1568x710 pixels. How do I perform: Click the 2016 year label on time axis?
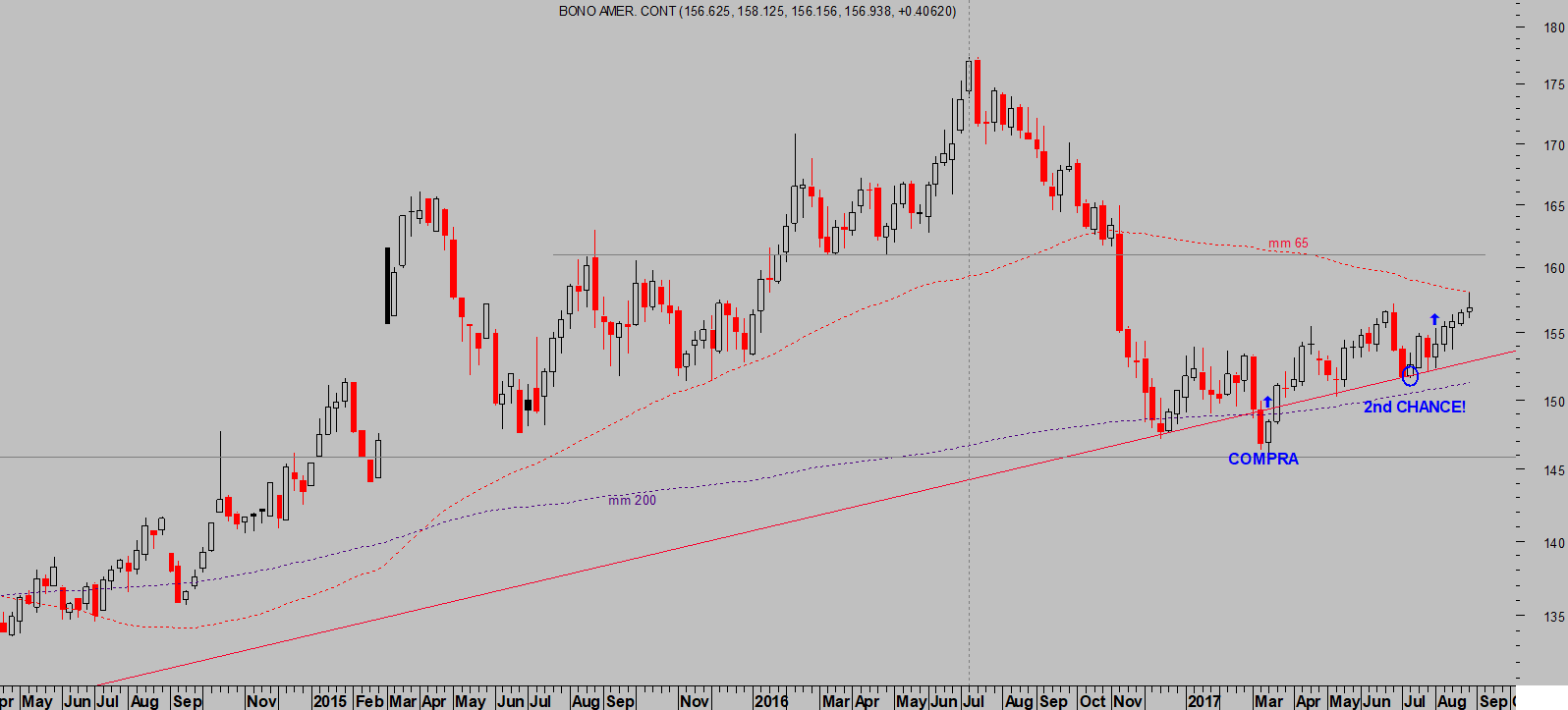771,700
